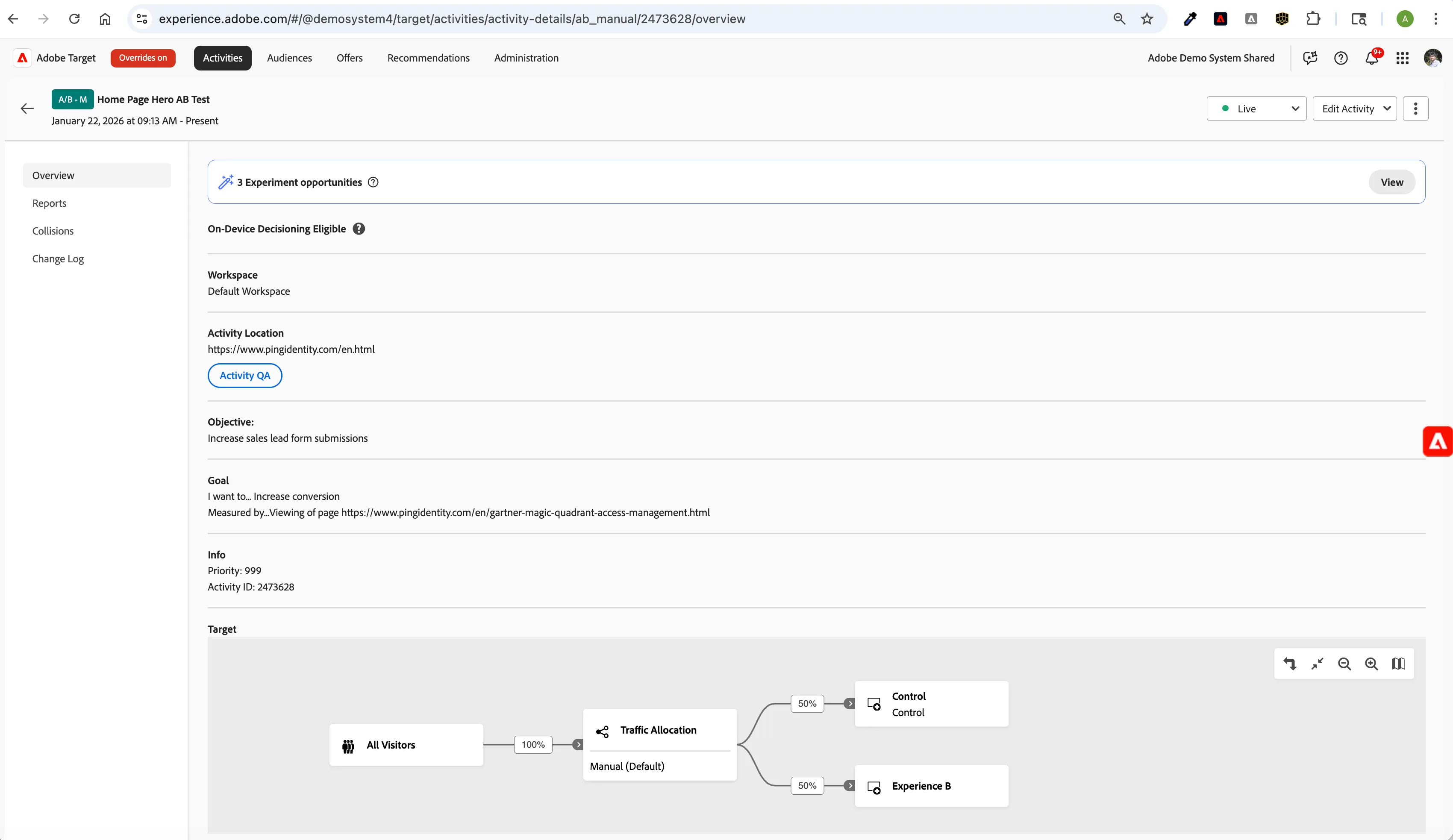Toggle the diagram minimap icon
This screenshot has height=840, width=1453.
click(x=1399, y=664)
